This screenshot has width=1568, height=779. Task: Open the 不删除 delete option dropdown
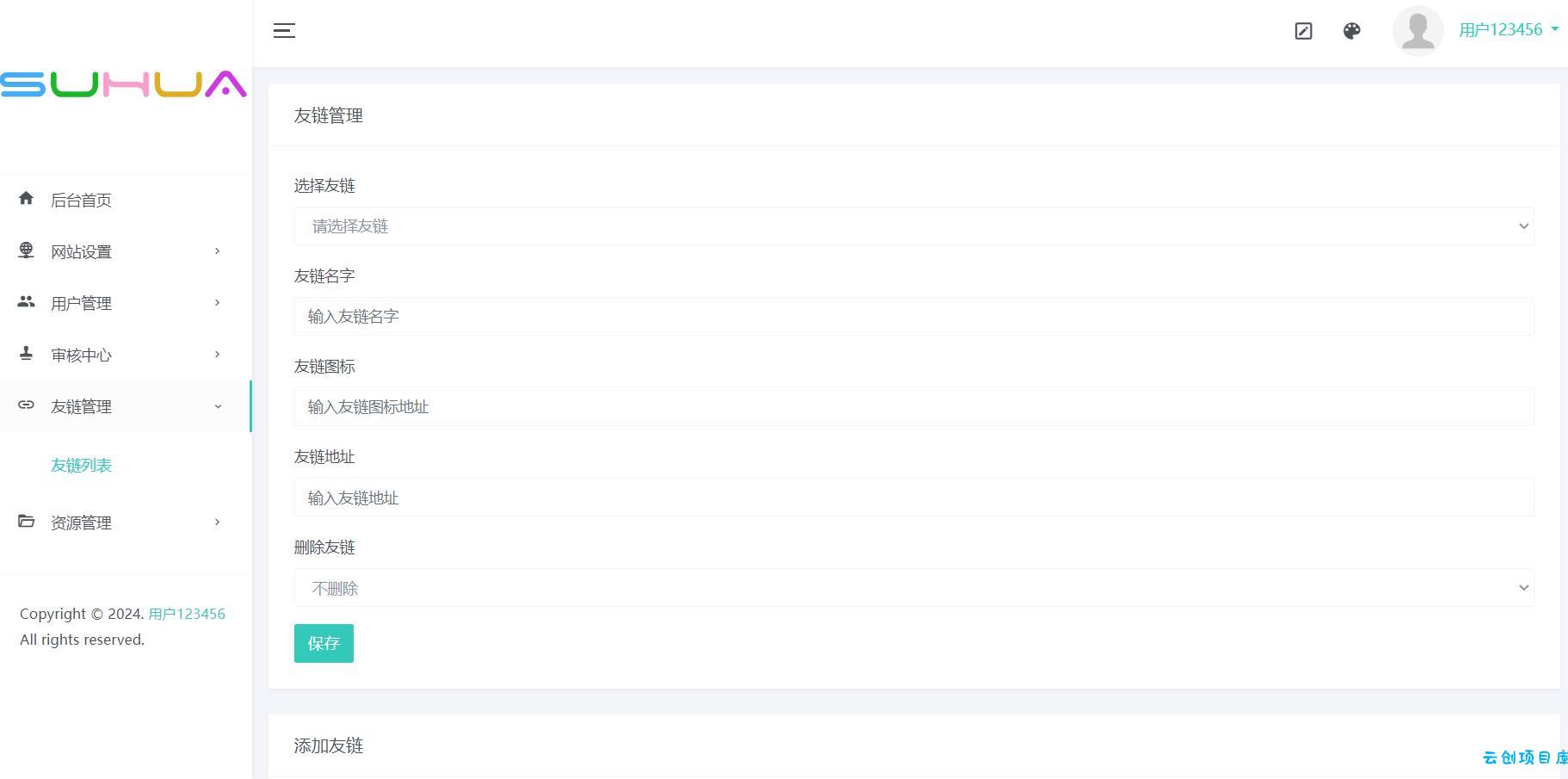(x=914, y=588)
